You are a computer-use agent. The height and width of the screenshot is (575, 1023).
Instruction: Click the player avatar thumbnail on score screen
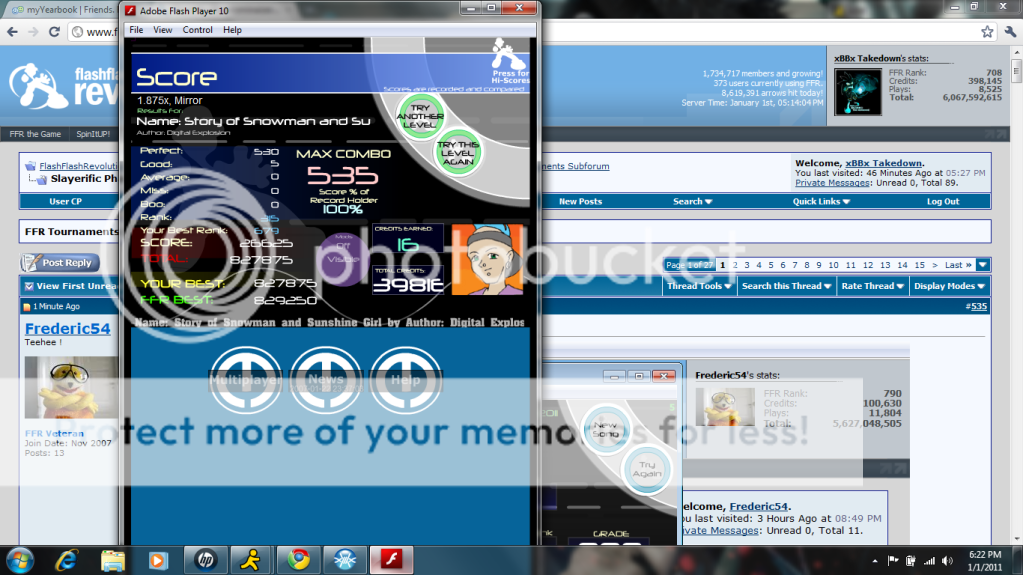click(488, 259)
